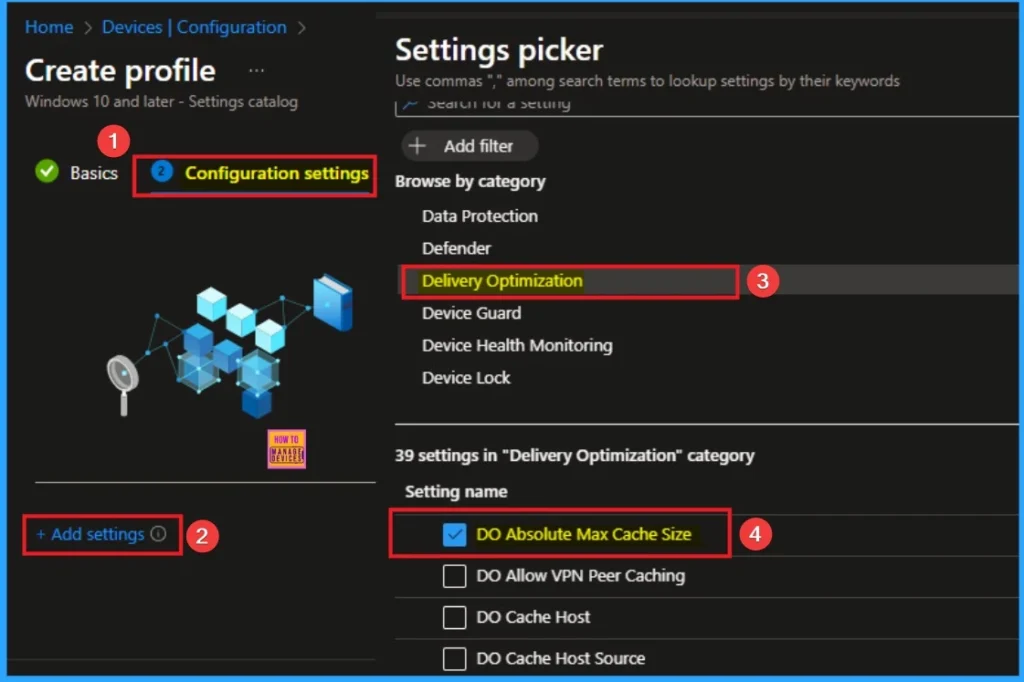This screenshot has height=682, width=1024.
Task: Go to the Basics tab
Action: tap(93, 173)
